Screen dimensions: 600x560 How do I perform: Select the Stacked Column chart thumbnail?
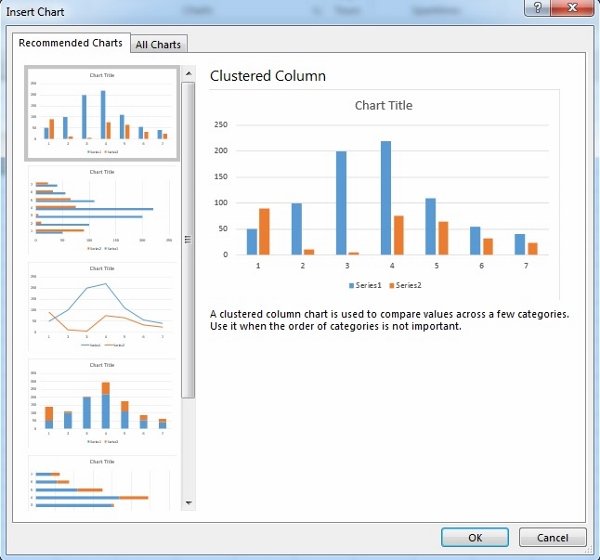pos(102,402)
